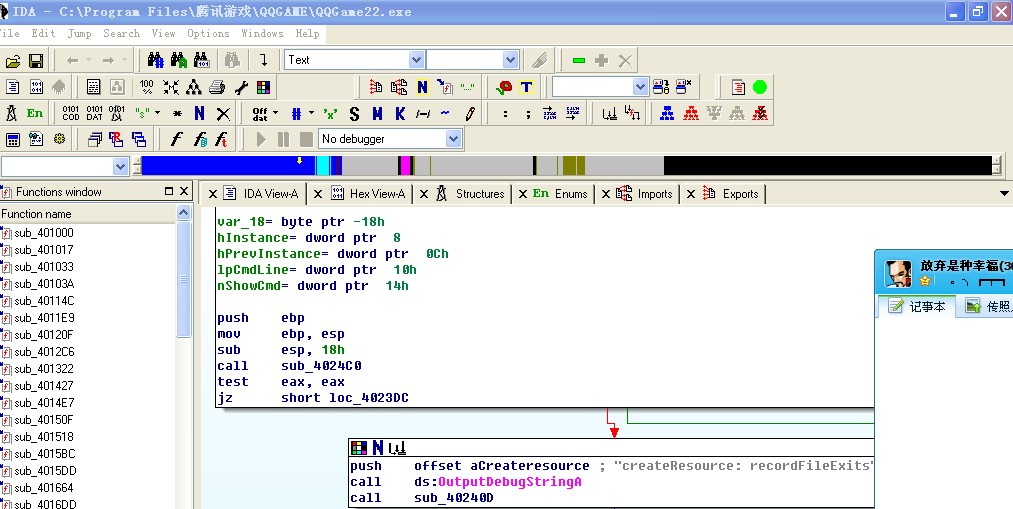Open the address dropdown left of navigation band

(121, 166)
